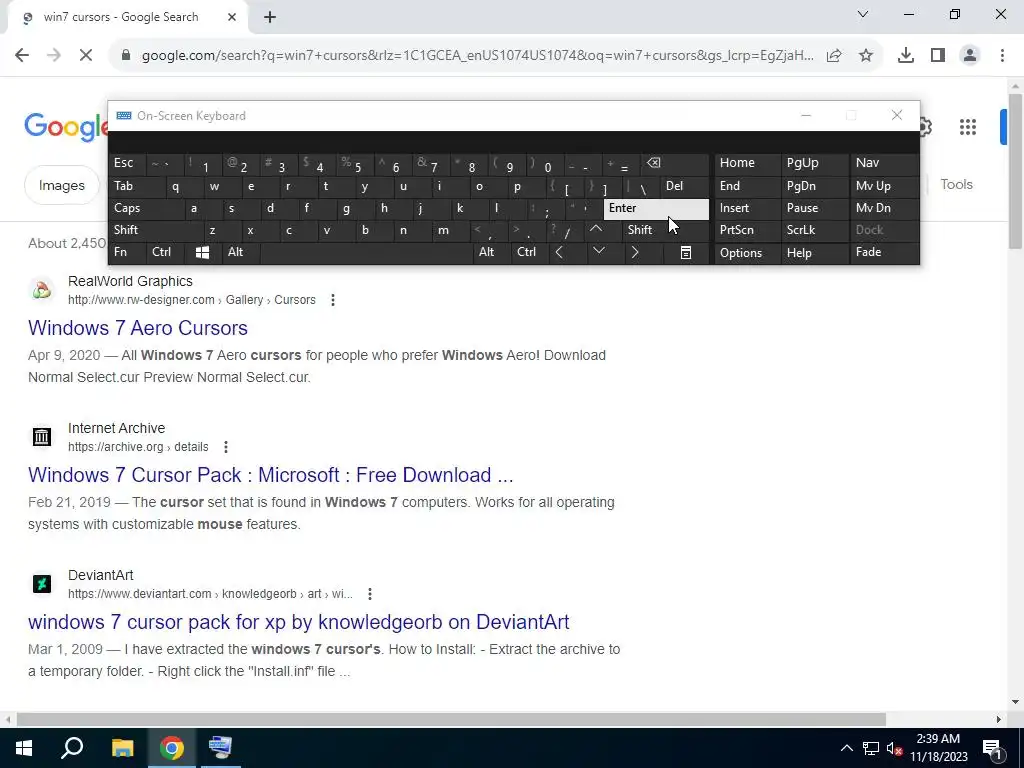The height and width of the screenshot is (768, 1024).
Task: Share this page via the address bar icon
Action: pyautogui.click(x=834, y=56)
